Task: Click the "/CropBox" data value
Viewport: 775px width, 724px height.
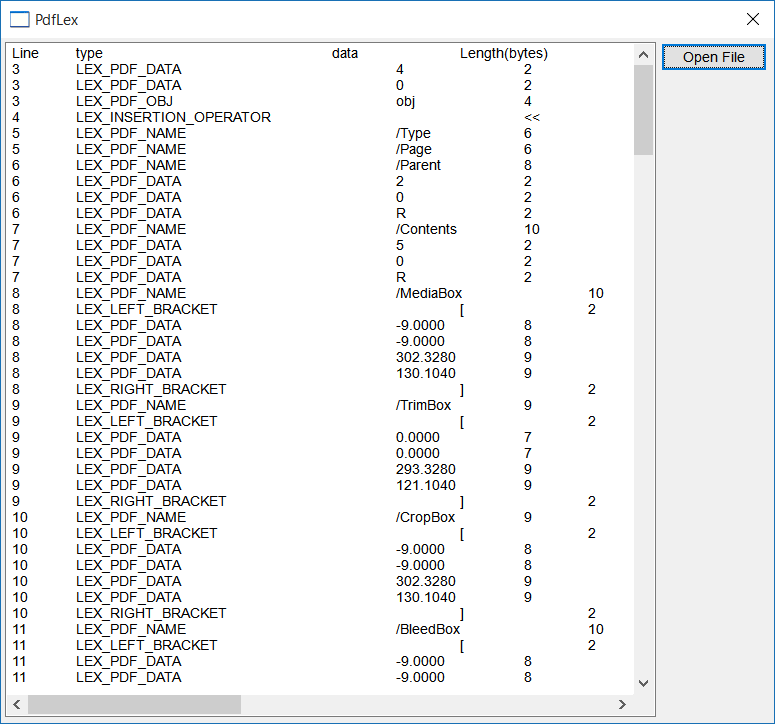Action: (425, 517)
